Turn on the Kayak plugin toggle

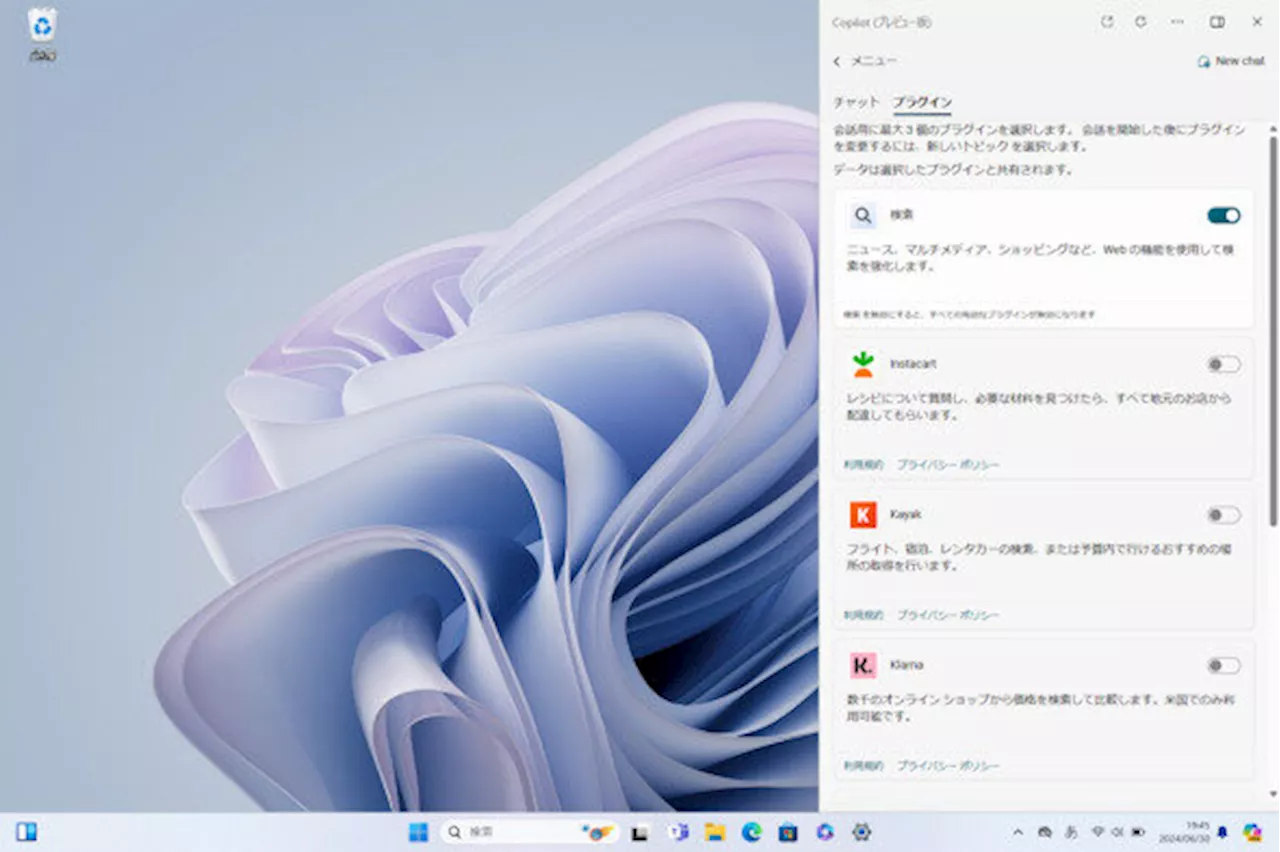[1224, 515]
